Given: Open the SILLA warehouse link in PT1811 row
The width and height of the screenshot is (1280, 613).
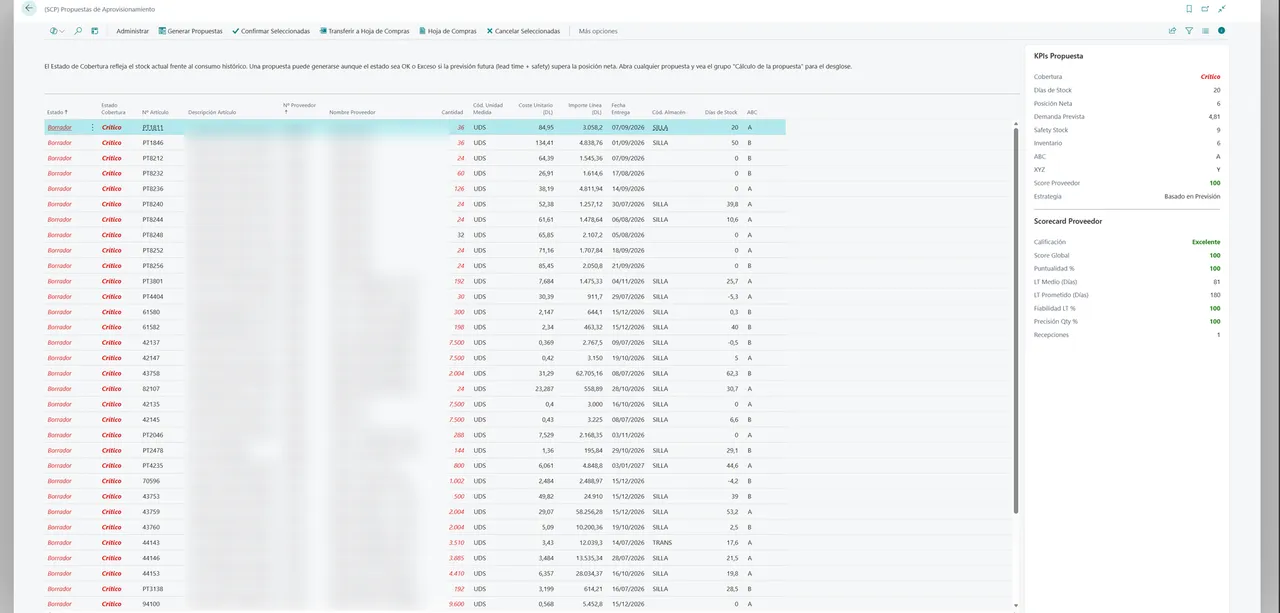Looking at the screenshot, I should pos(660,128).
